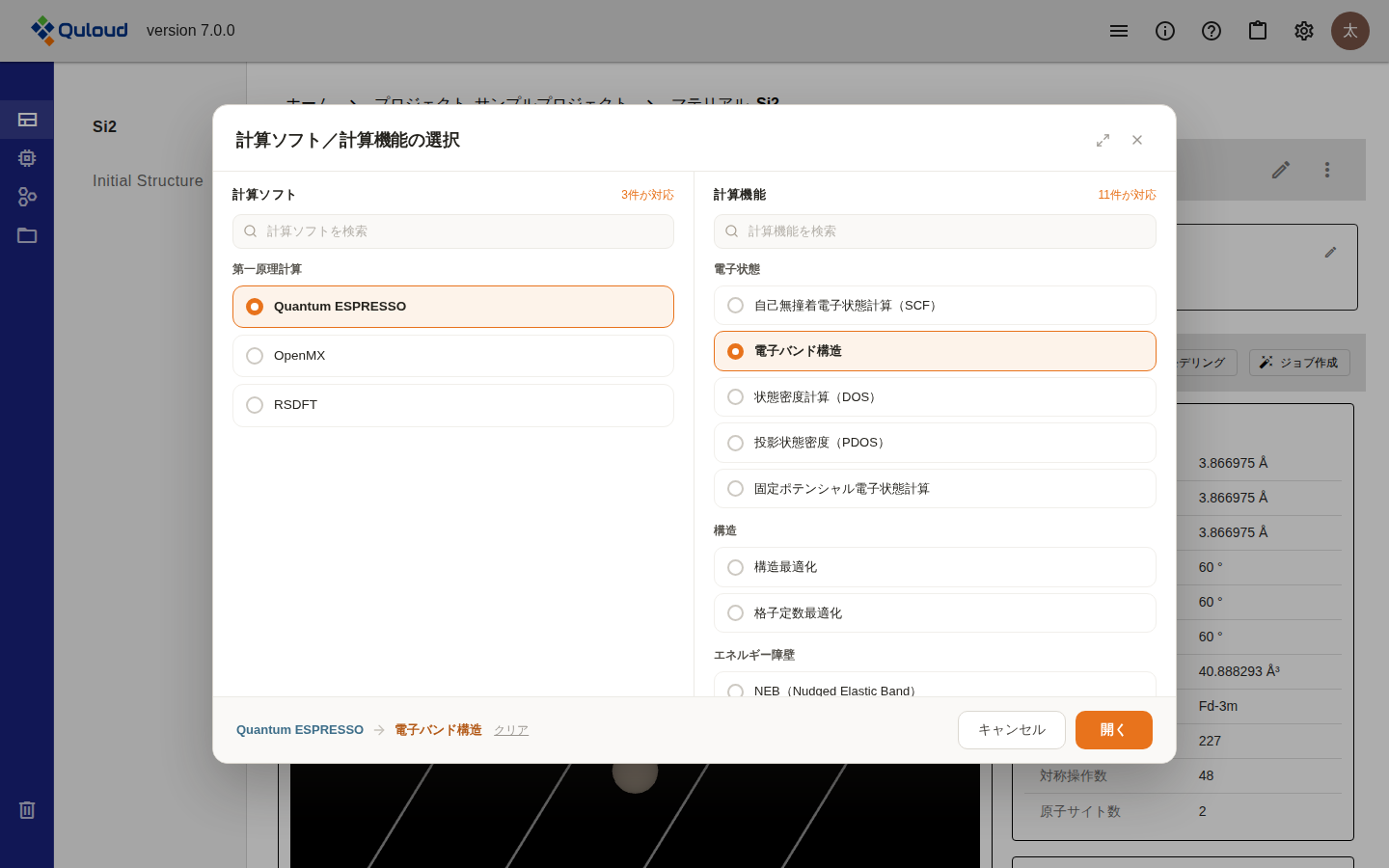Select OpenMX radio option
The height and width of the screenshot is (868, 1389).
pyautogui.click(x=453, y=356)
